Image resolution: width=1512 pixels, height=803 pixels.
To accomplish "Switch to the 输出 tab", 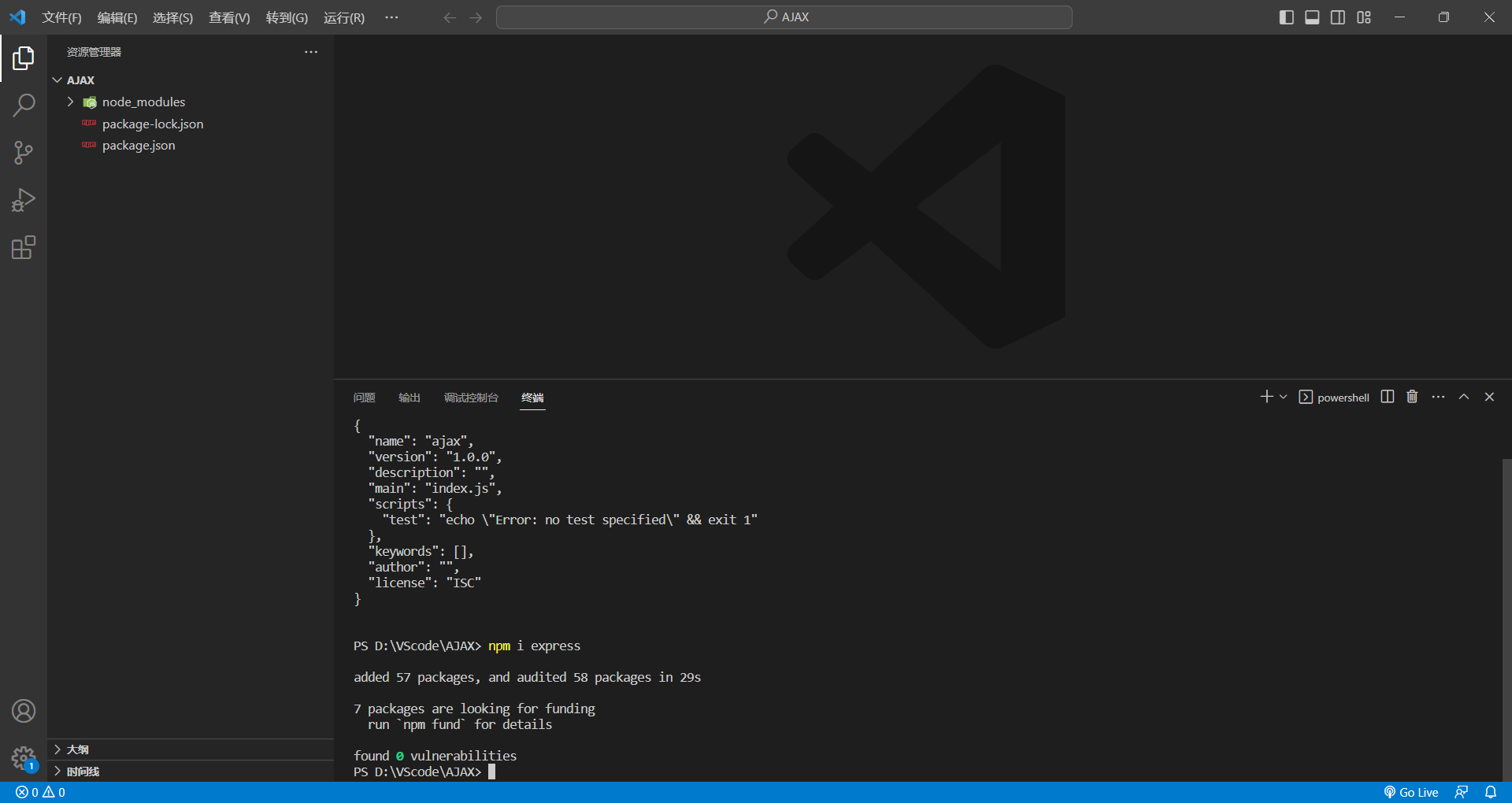I will point(409,398).
